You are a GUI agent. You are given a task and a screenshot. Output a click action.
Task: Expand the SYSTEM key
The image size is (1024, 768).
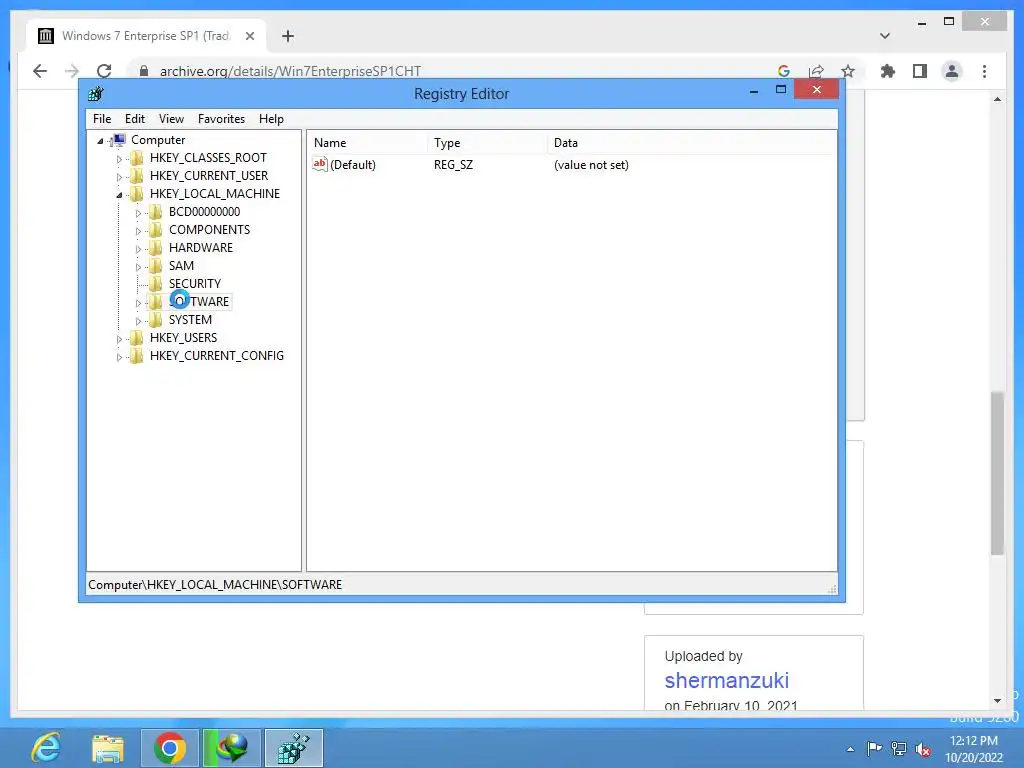point(138,321)
